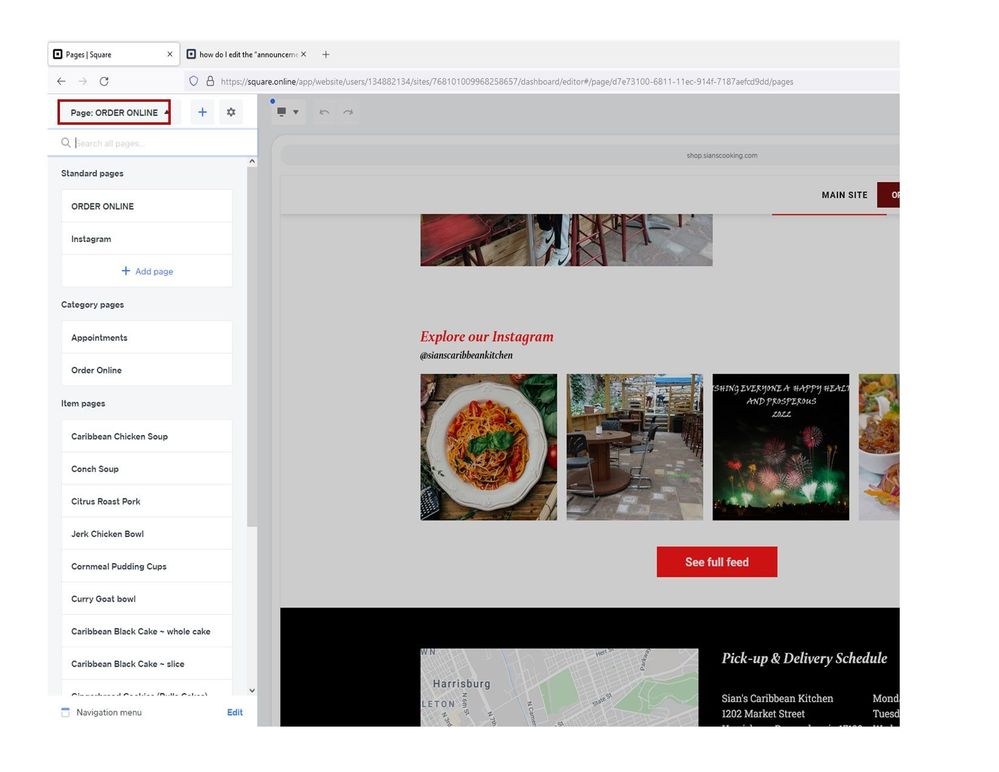Open the Jerk Chicken Bowl item page
The image size is (999, 772).
click(x=107, y=534)
